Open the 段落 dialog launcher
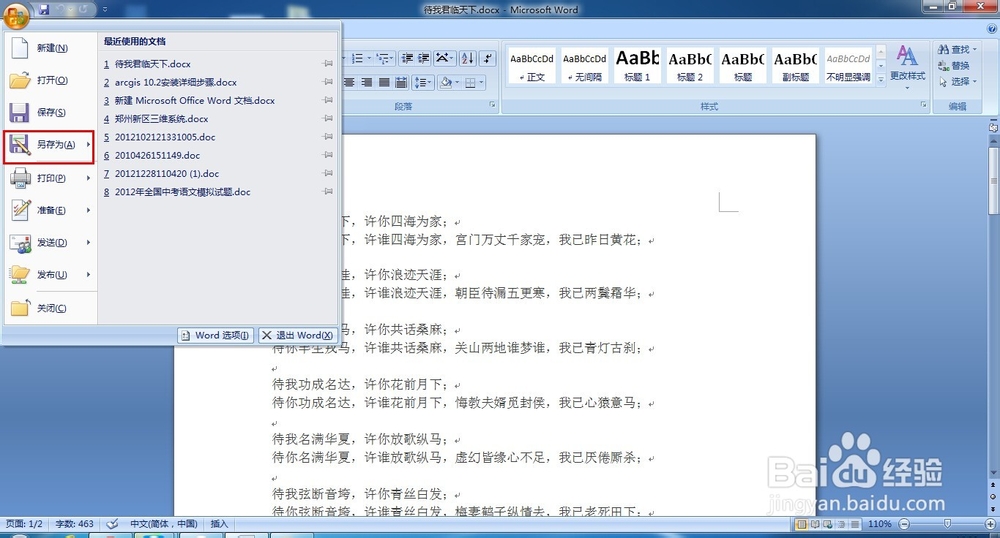1000x538 pixels. tap(492, 105)
